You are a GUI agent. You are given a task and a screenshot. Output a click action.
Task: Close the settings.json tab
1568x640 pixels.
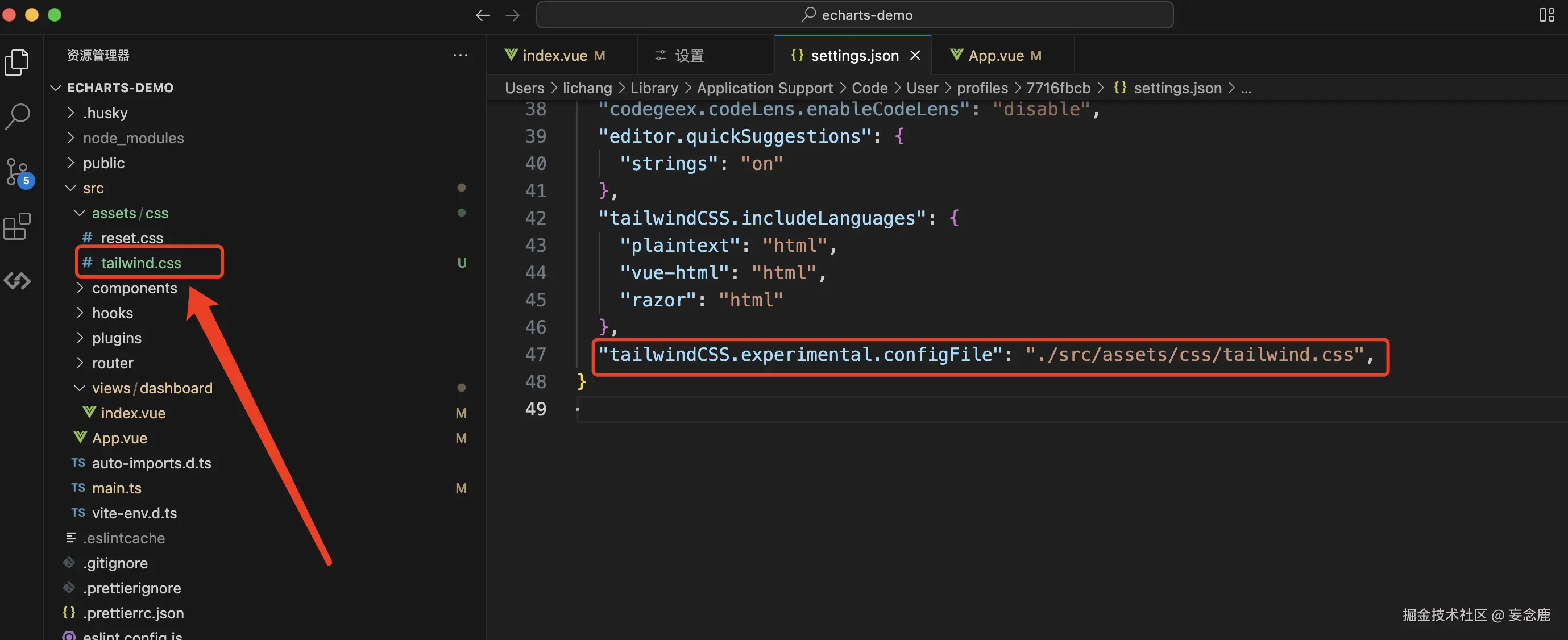pos(914,55)
